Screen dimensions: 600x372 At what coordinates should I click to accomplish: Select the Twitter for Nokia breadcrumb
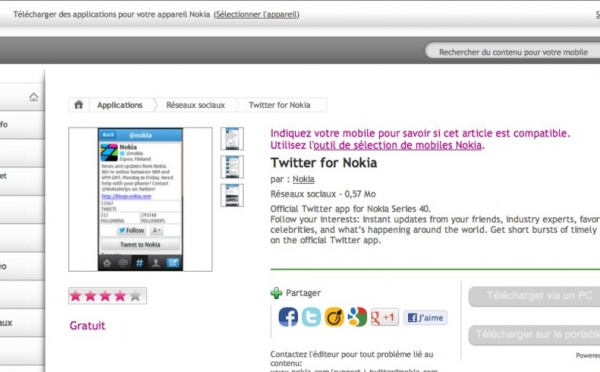click(280, 105)
